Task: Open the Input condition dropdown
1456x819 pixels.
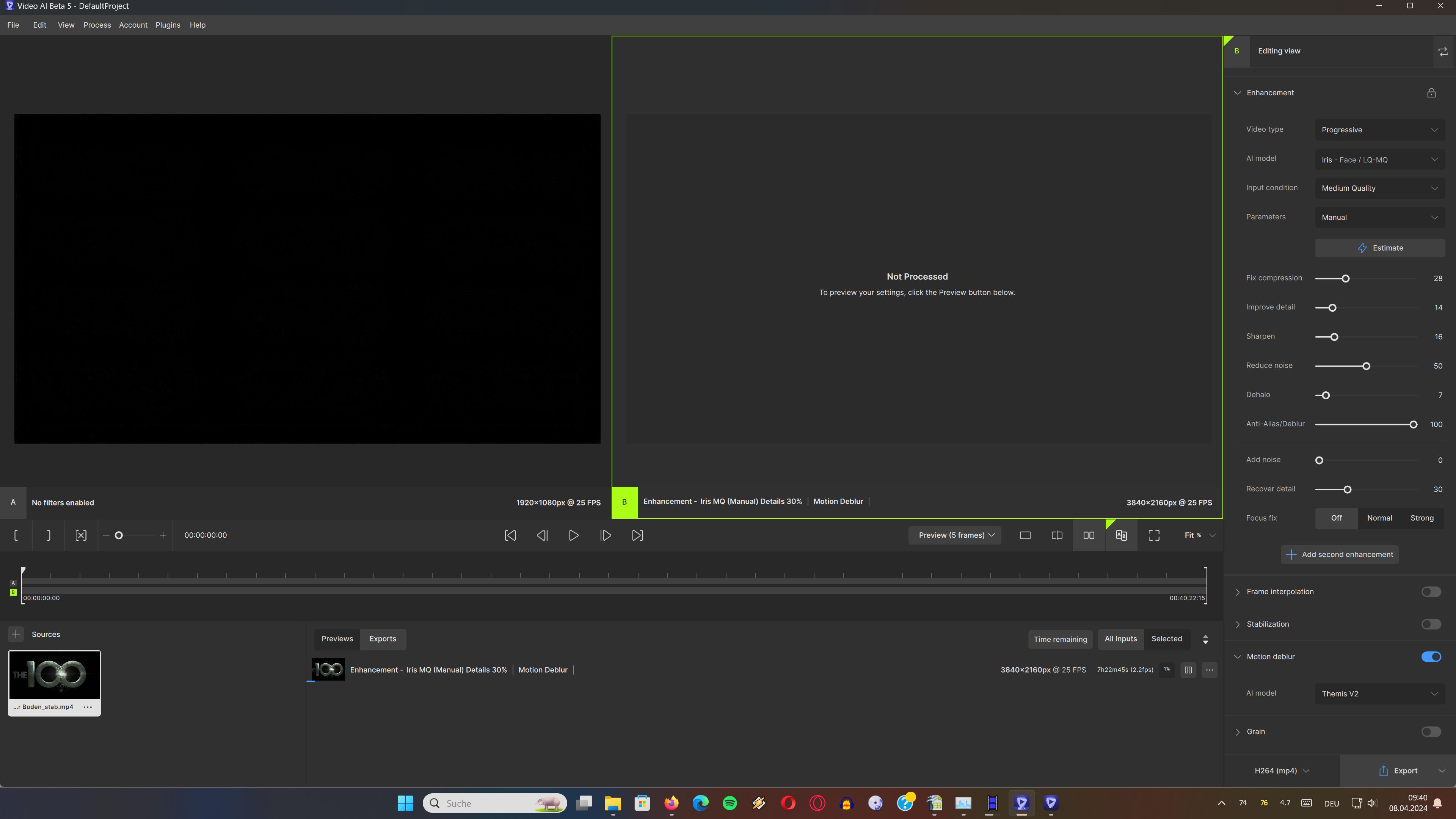Action: [x=1379, y=188]
